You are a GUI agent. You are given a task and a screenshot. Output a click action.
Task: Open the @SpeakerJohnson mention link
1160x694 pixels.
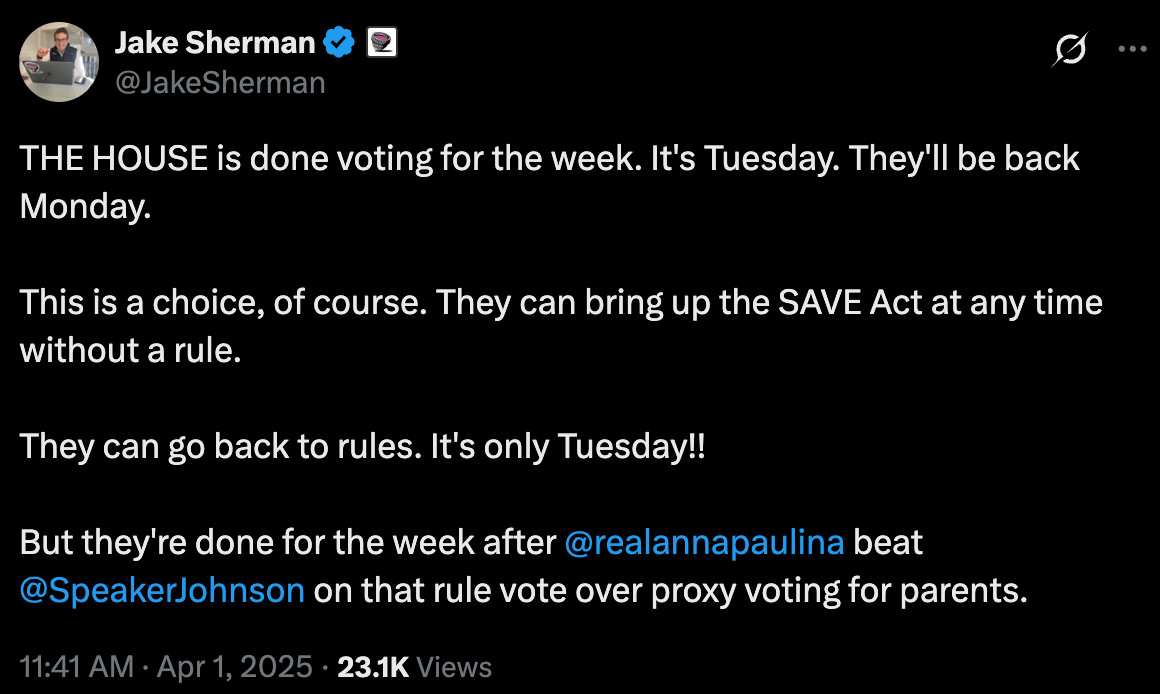[162, 590]
